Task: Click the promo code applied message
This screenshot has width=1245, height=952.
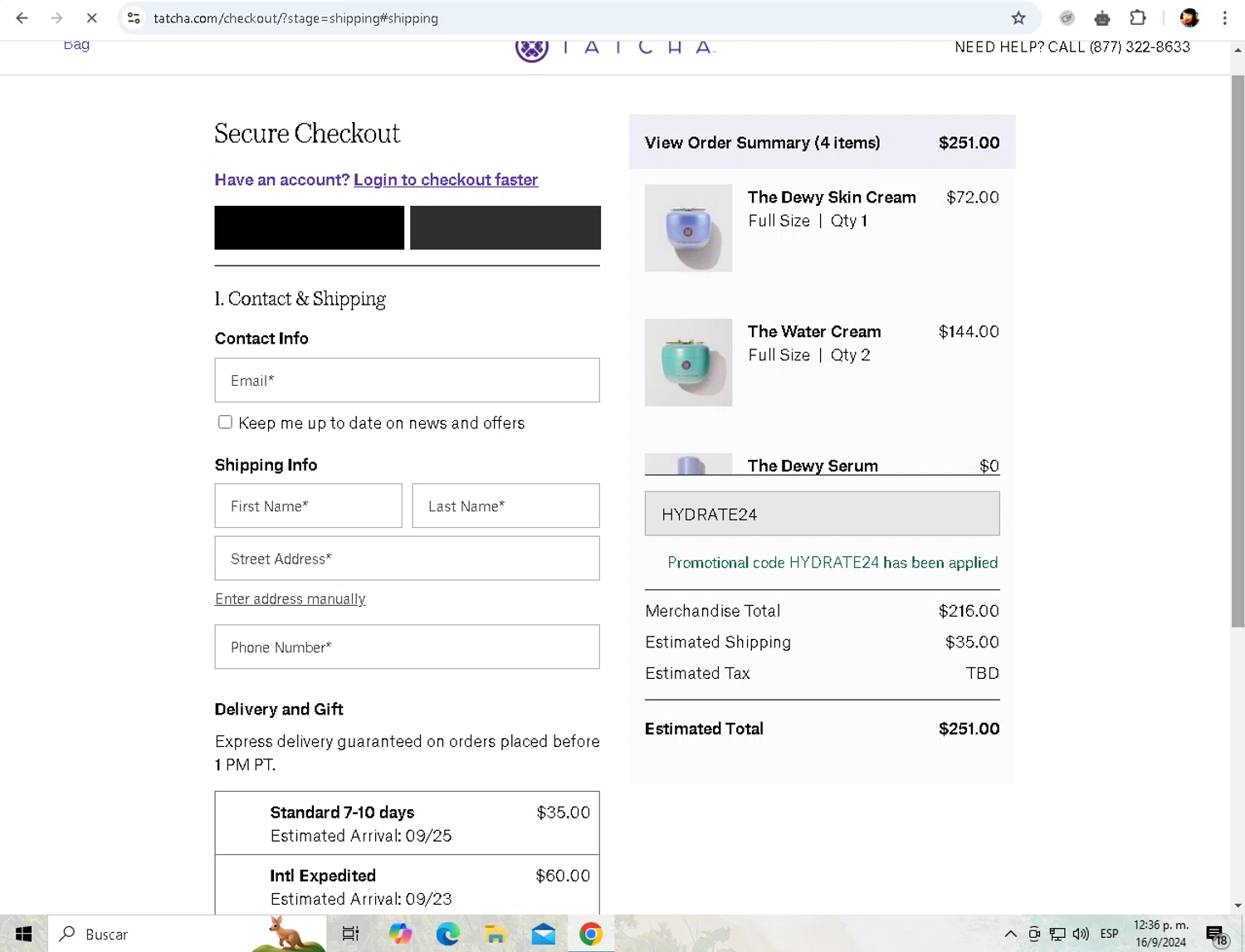Action: click(x=832, y=562)
